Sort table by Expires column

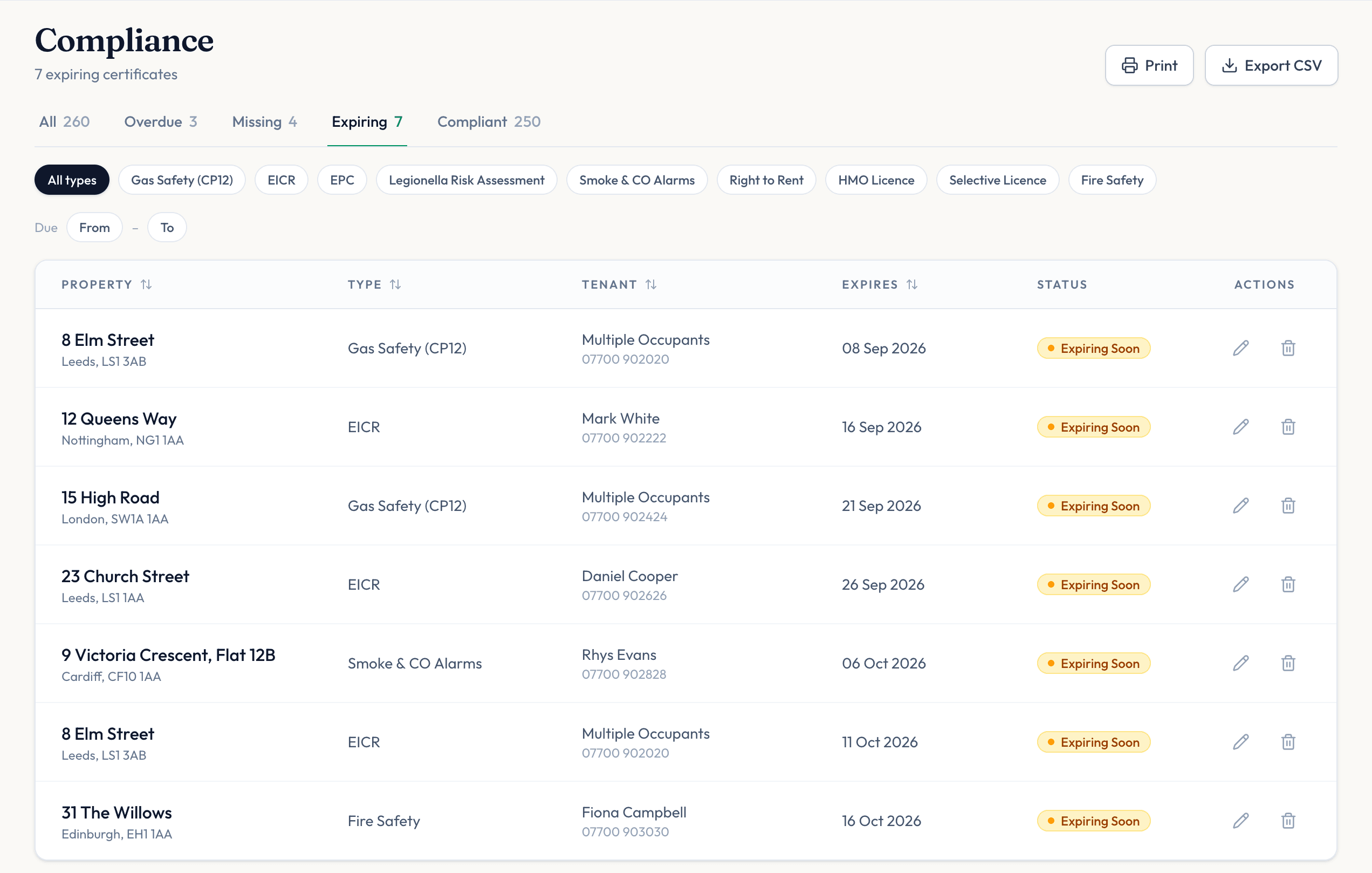coord(880,284)
